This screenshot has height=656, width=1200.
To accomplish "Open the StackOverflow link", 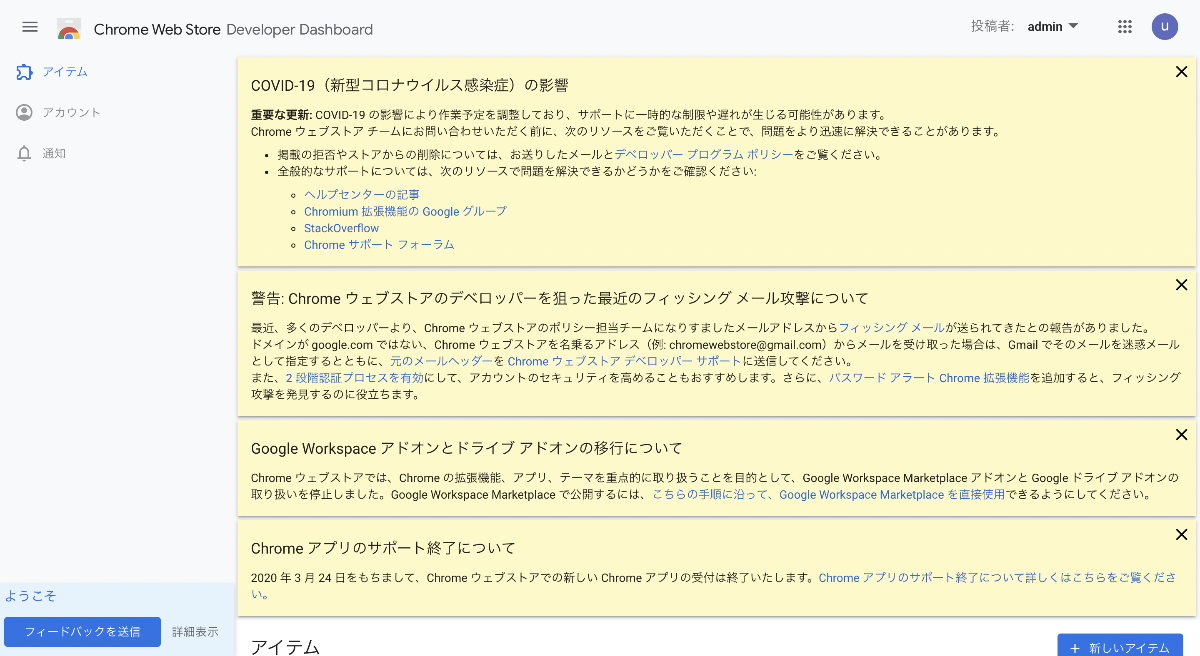I will click(x=341, y=228).
